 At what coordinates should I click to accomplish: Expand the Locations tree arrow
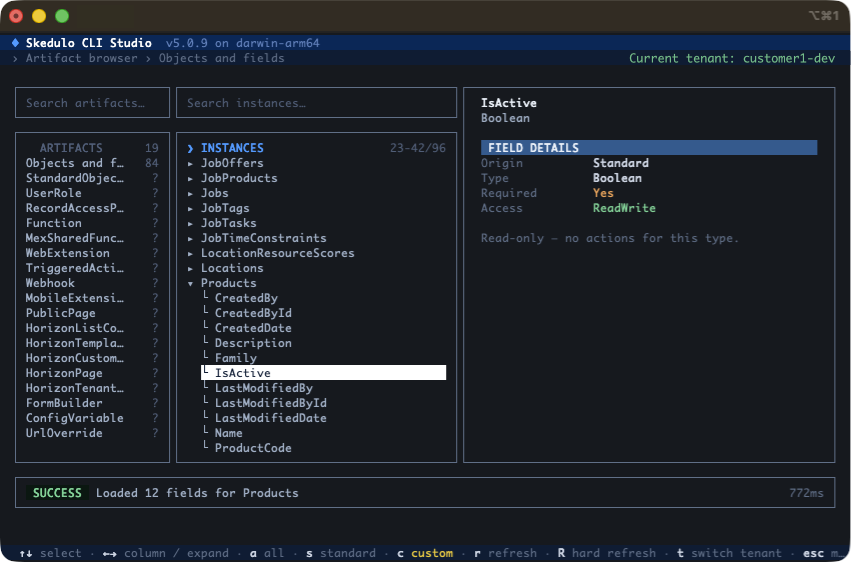pyautogui.click(x=190, y=268)
